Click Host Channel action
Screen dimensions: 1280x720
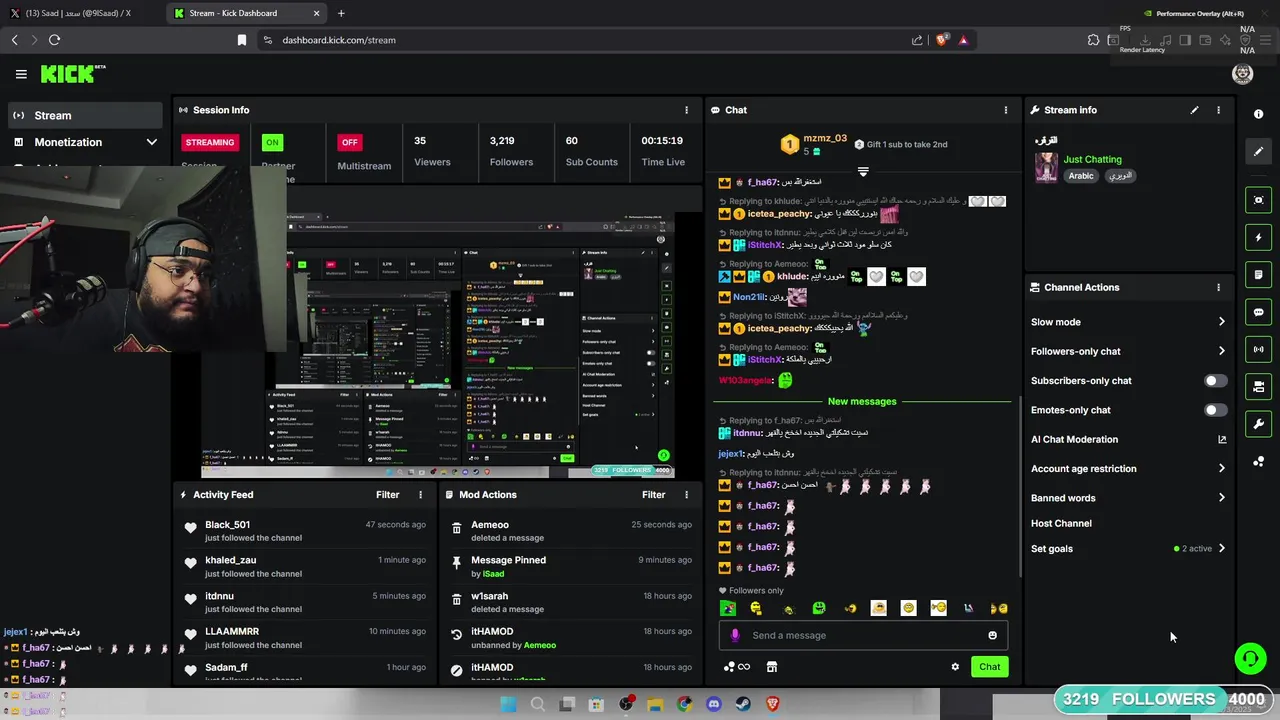(1061, 523)
